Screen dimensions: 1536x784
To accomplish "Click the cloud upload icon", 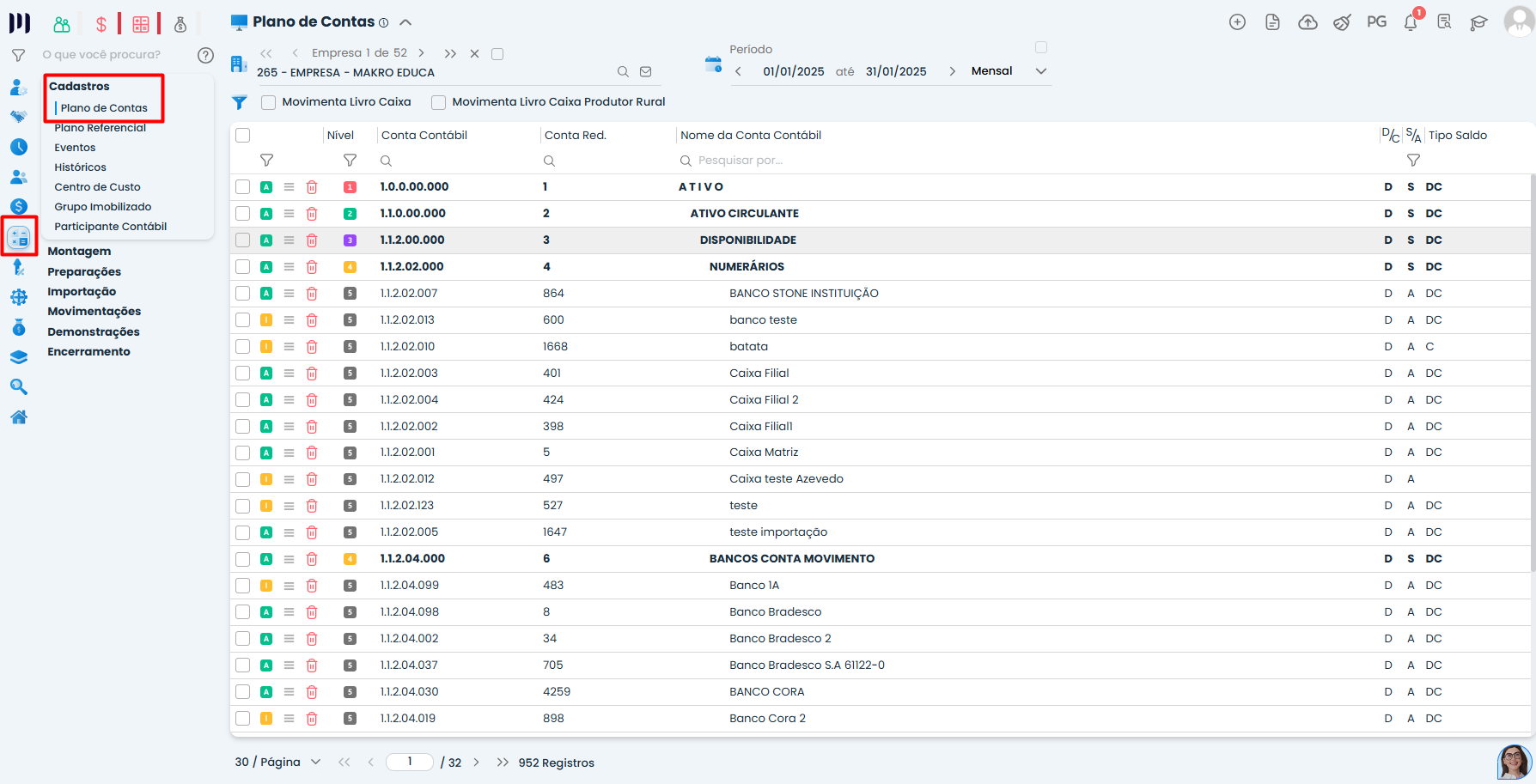I will pyautogui.click(x=1307, y=22).
